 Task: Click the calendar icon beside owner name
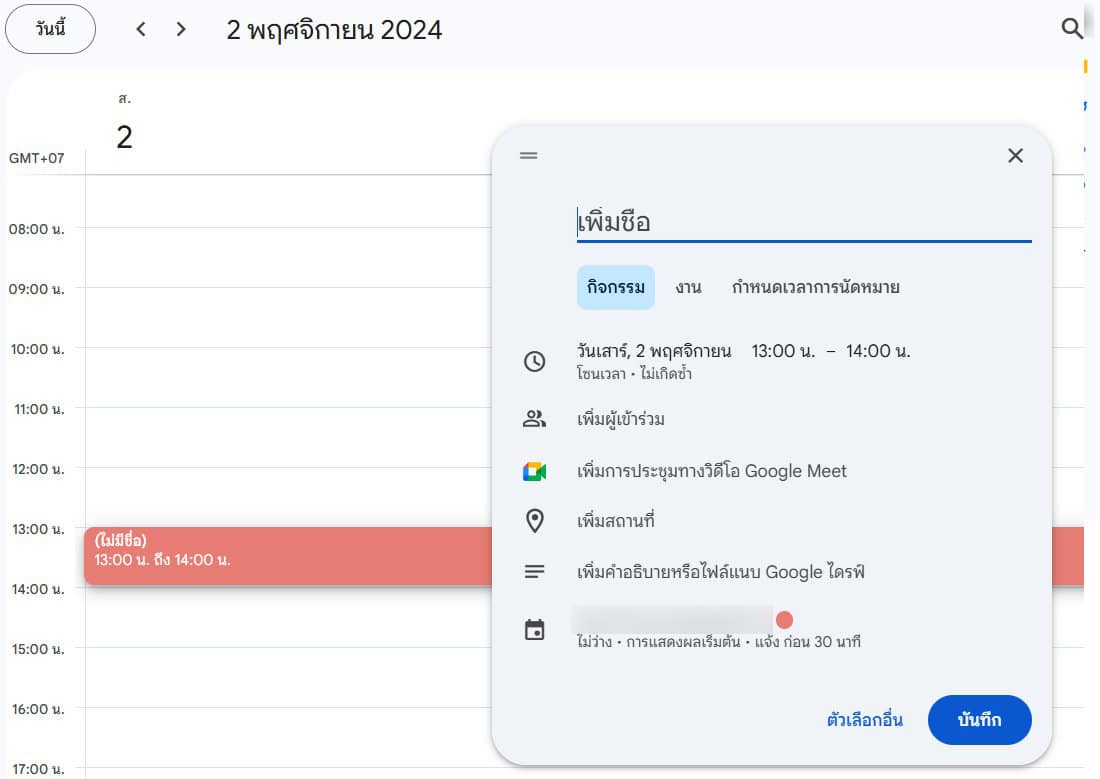535,630
